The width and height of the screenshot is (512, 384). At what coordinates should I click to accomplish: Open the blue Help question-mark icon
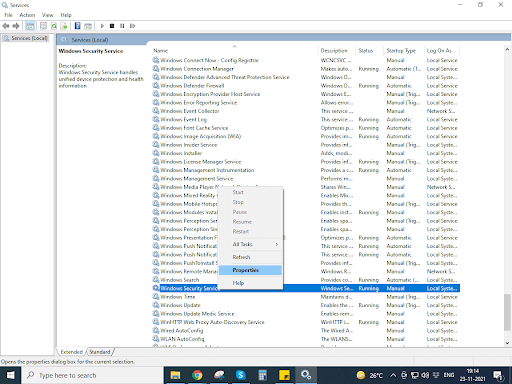point(77,26)
